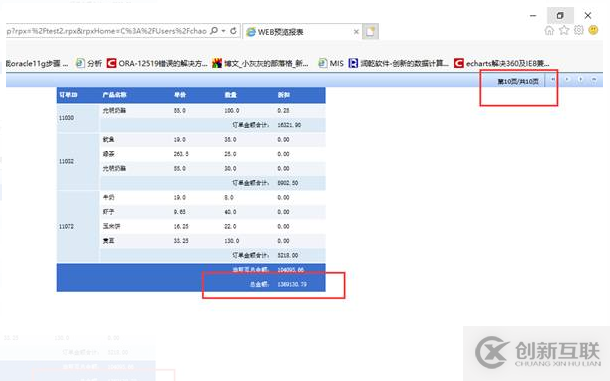This screenshot has width=610, height=381.
Task: Open the 博文_小灰灰 blog bookmark
Action: [260, 63]
